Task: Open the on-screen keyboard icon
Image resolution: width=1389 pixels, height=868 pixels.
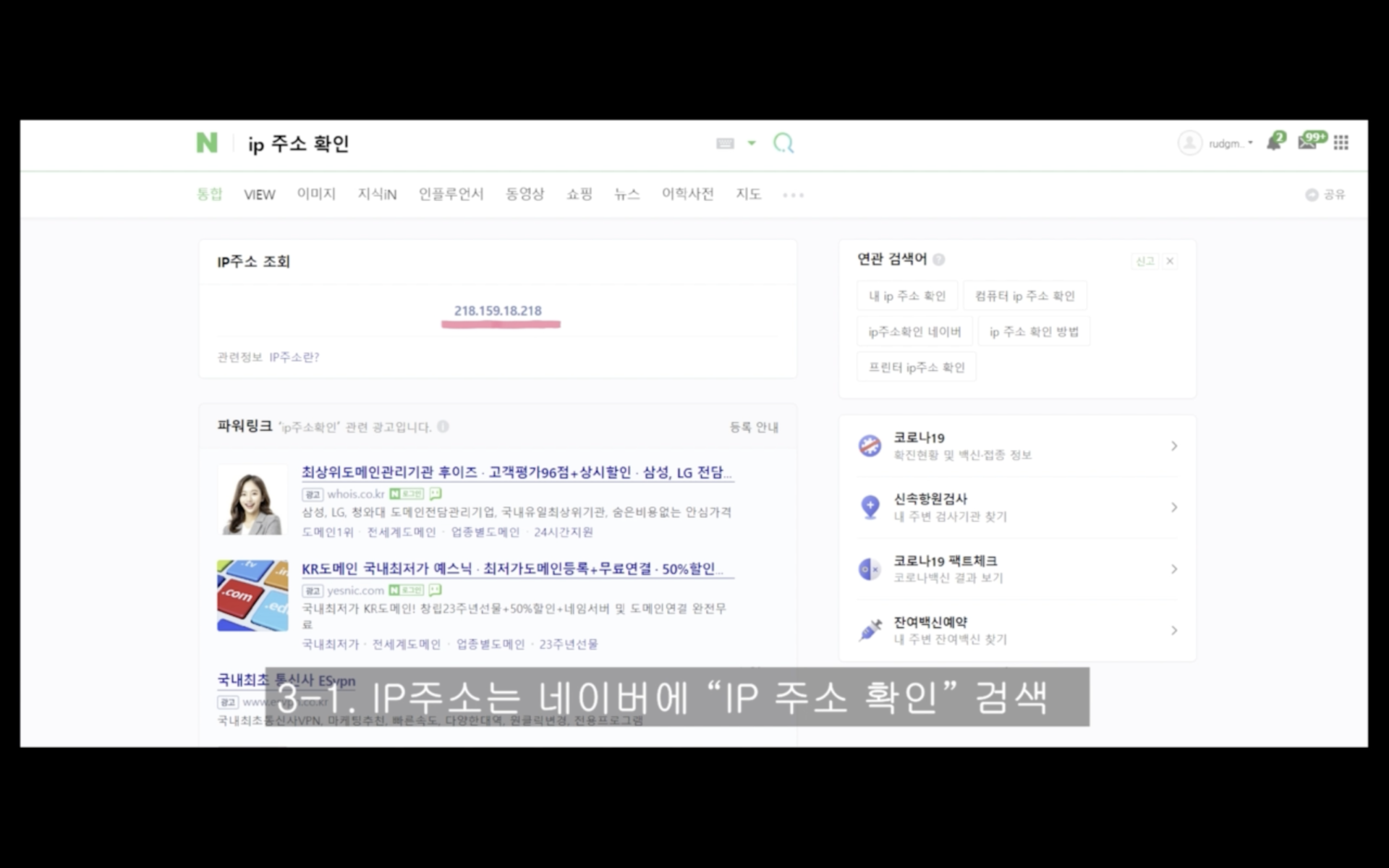Action: tap(725, 143)
